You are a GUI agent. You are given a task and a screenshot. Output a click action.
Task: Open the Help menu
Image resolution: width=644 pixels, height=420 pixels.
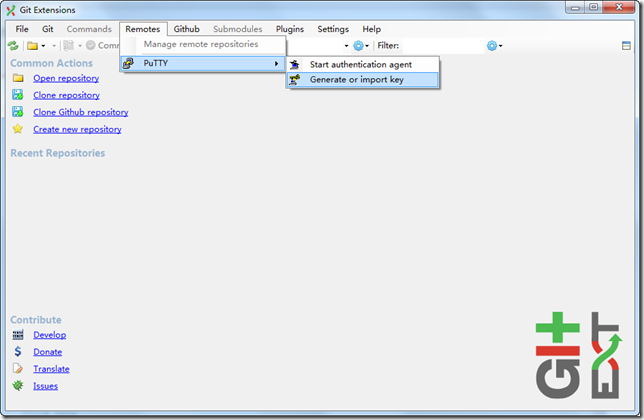coord(372,29)
